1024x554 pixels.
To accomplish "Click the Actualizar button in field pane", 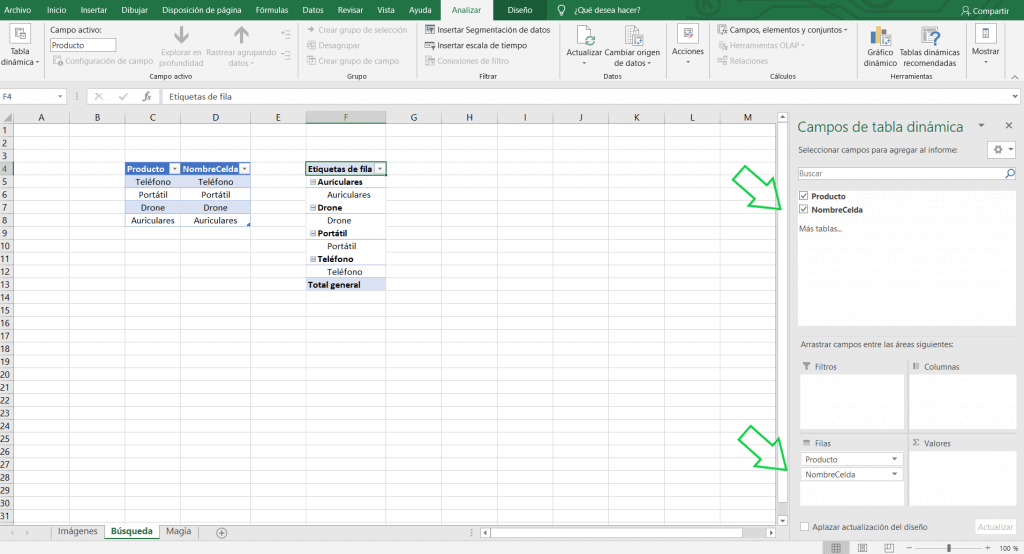I will [x=995, y=527].
